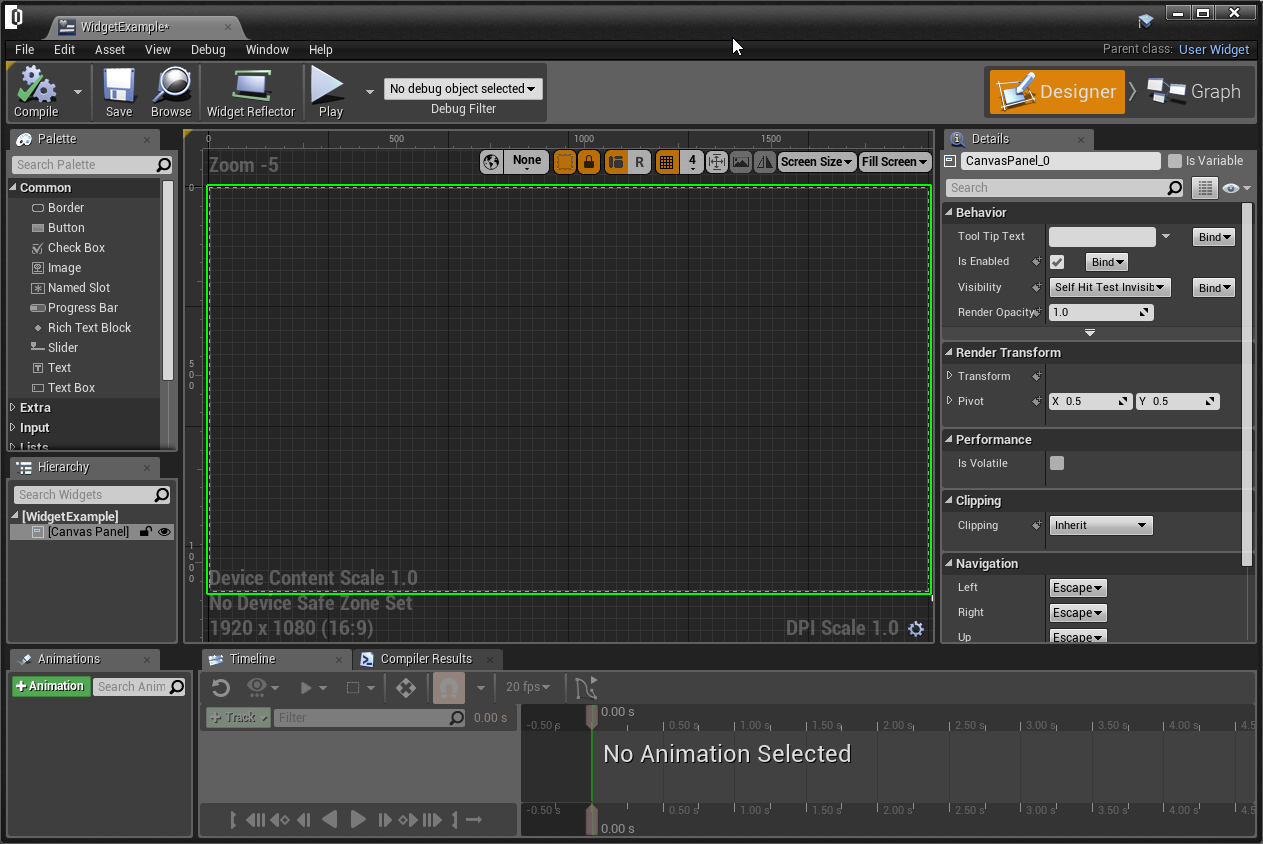Image resolution: width=1263 pixels, height=844 pixels.
Task: Open the Visibility dropdown in Details
Action: tap(1109, 287)
